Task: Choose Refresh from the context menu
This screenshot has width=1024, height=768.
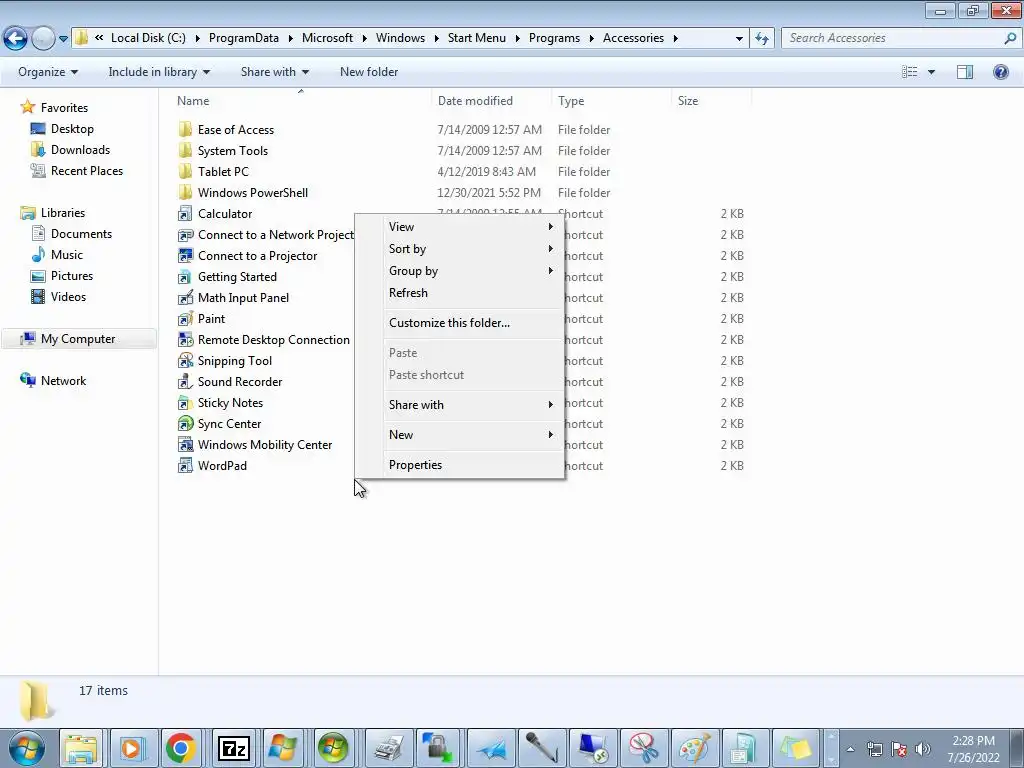Action: [472, 293]
